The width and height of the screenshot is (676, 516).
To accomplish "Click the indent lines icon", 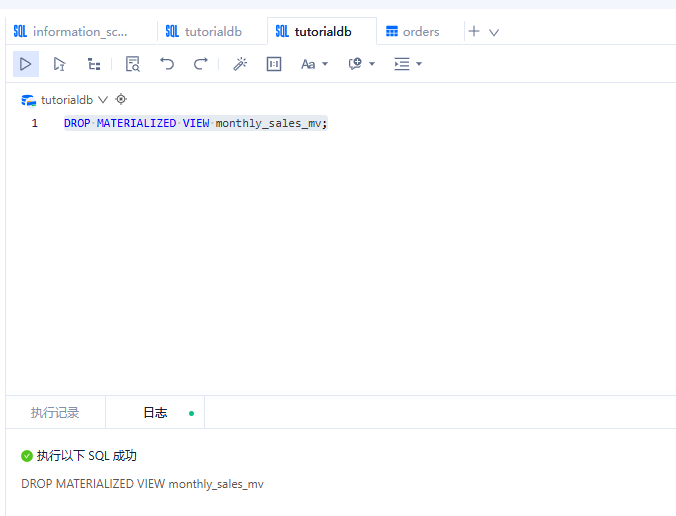I will click(402, 64).
